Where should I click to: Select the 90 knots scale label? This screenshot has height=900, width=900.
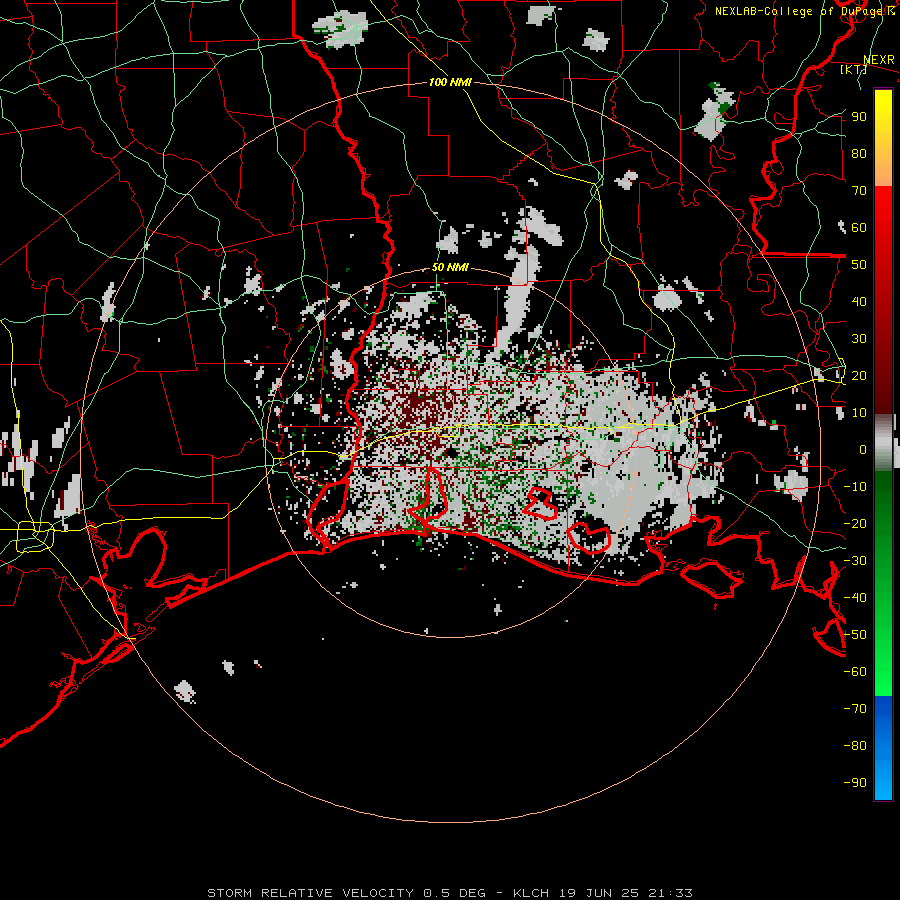coord(859,117)
